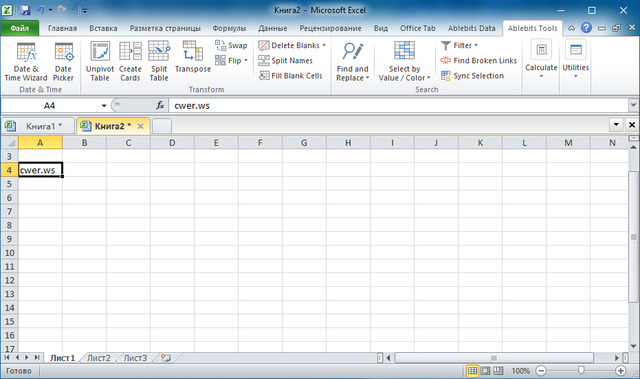The image size is (640, 379).
Task: Click the vertical scrollbar down arrow
Action: coord(633,347)
